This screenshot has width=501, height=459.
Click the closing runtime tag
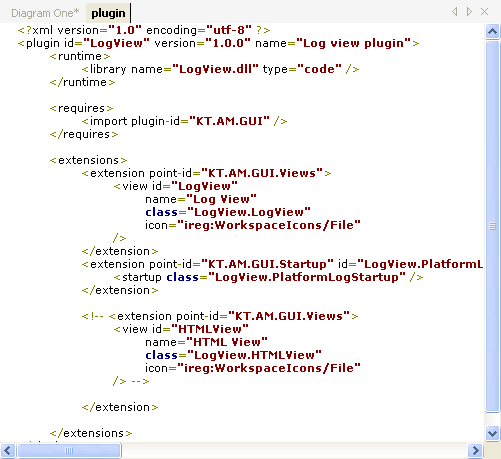82,82
